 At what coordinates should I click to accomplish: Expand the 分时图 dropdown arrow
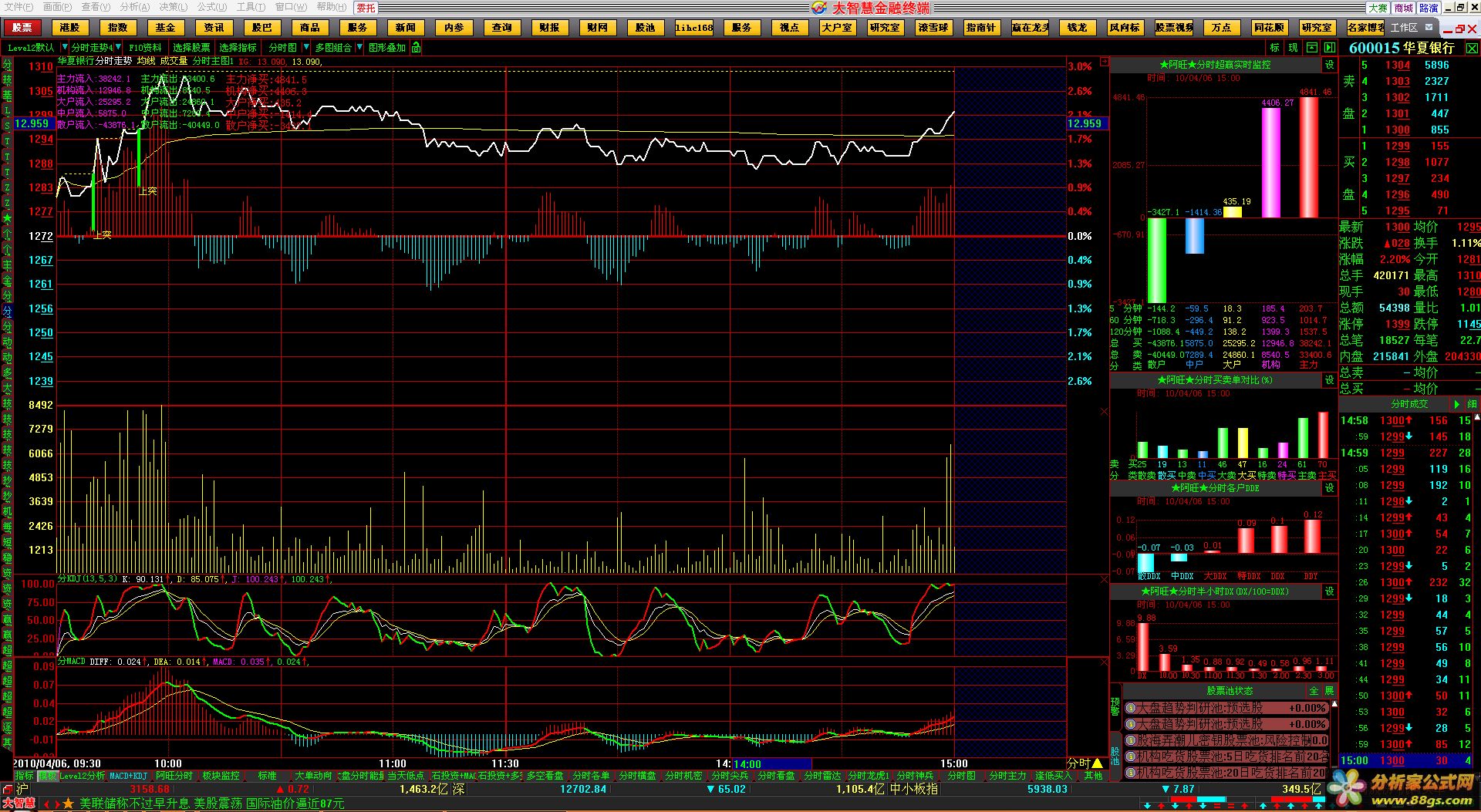tap(306, 48)
